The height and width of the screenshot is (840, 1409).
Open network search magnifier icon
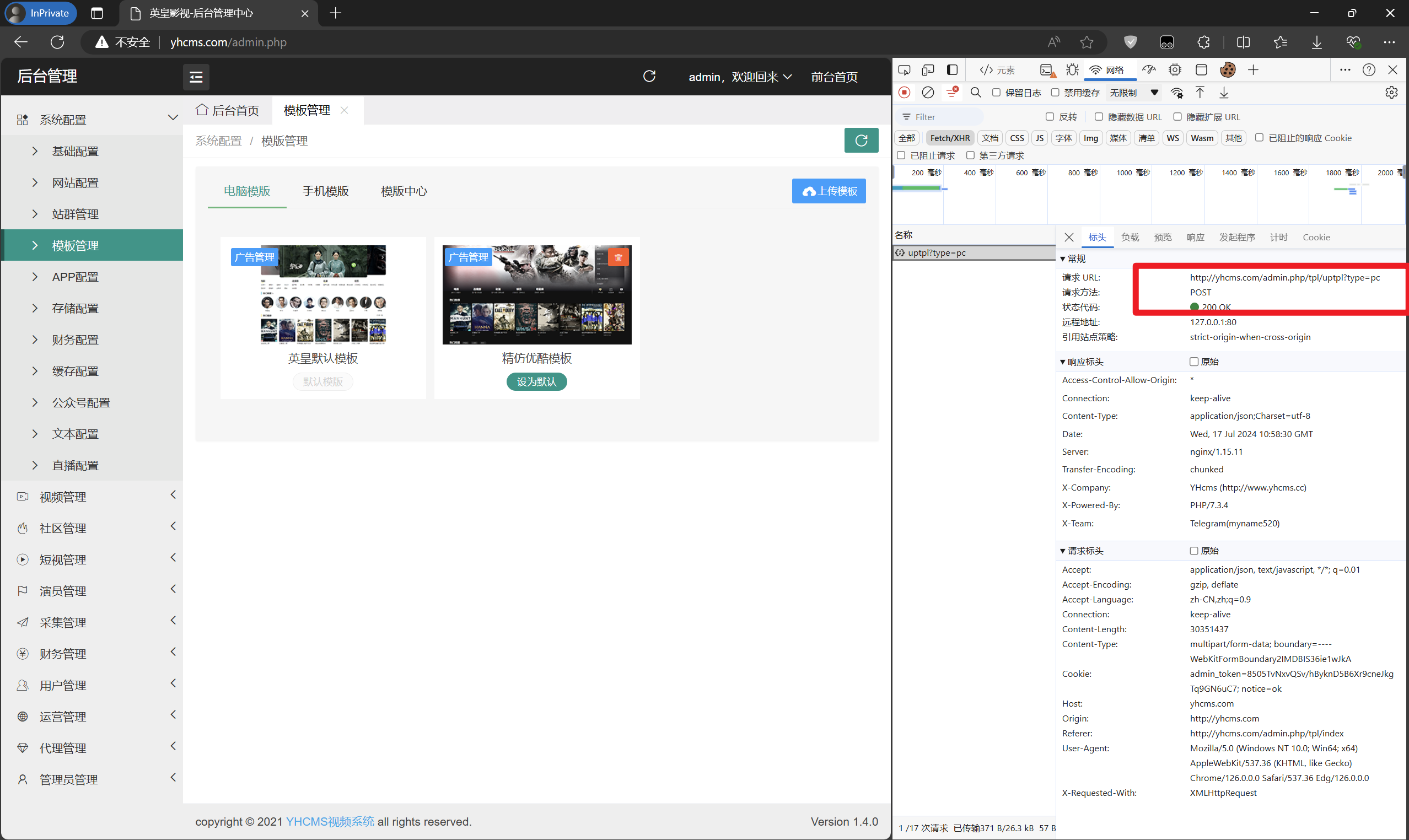click(975, 93)
